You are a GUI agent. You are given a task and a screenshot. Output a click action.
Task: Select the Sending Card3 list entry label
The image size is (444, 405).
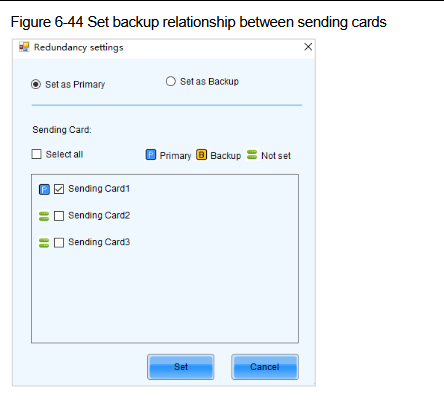point(99,242)
